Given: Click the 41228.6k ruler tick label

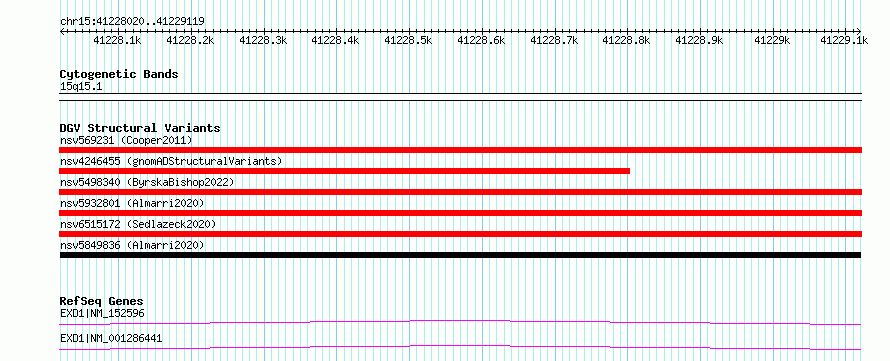Looking at the screenshot, I should coord(481,40).
